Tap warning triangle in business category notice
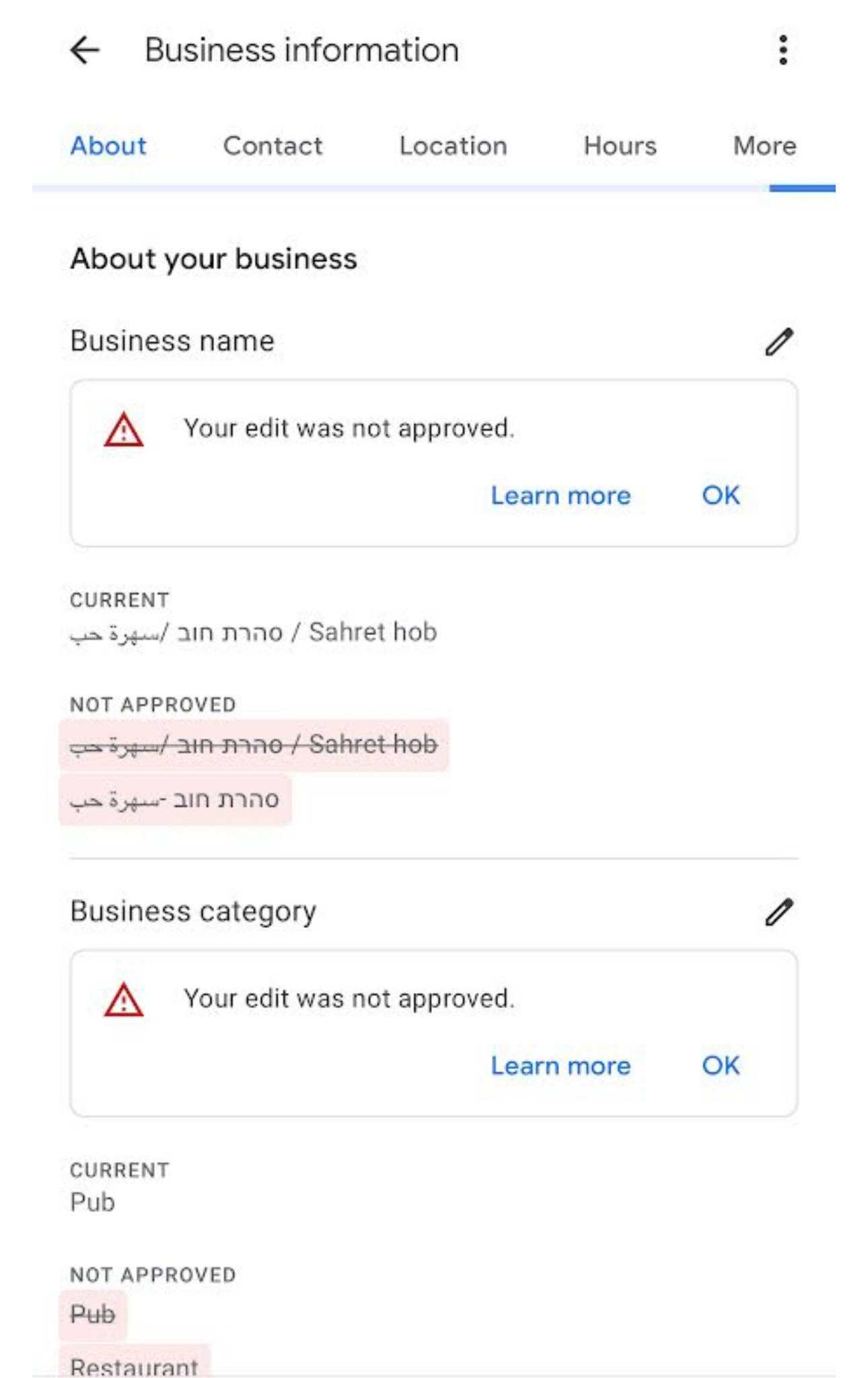This screenshot has height=1378, width=868. point(124,1001)
